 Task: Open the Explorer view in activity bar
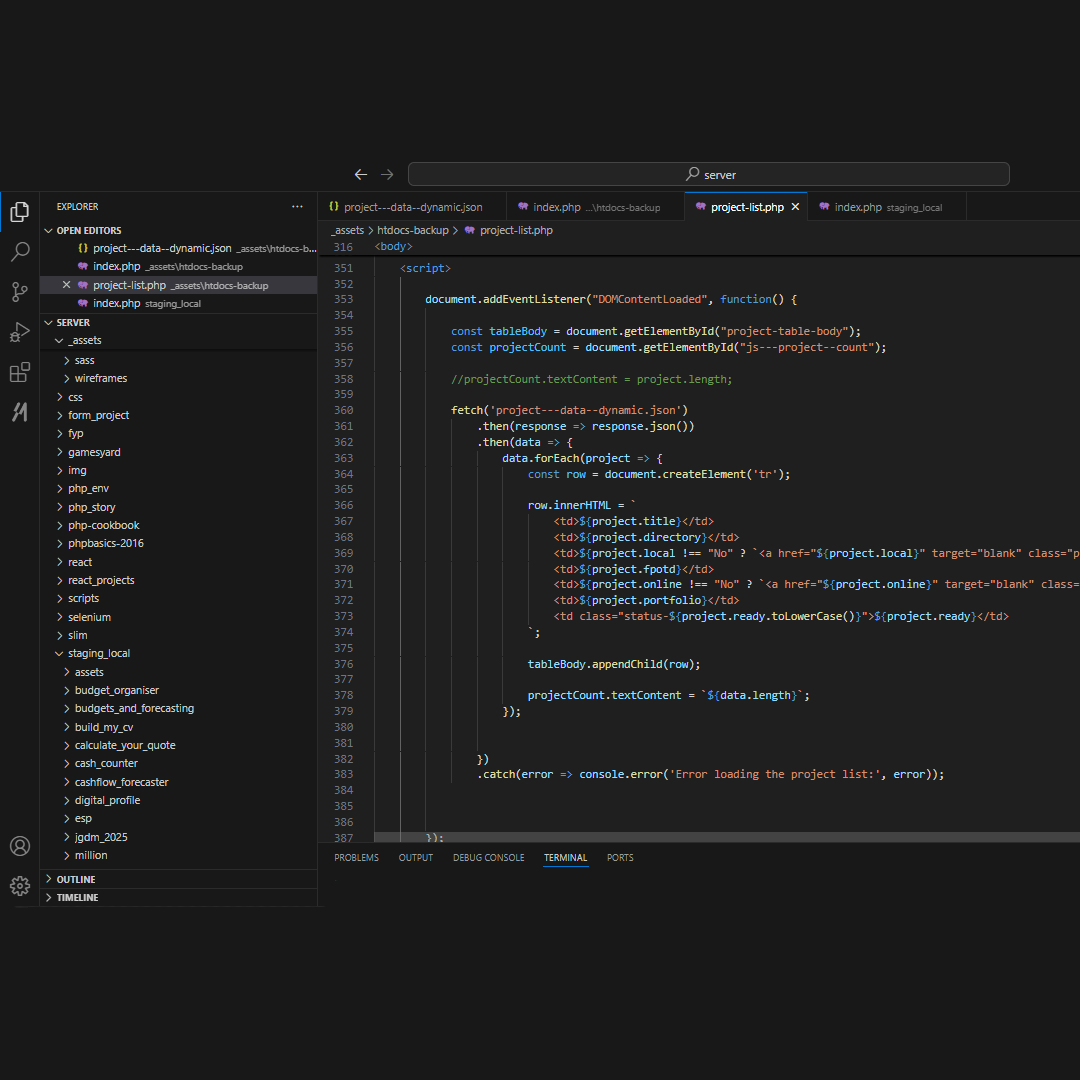[20, 212]
